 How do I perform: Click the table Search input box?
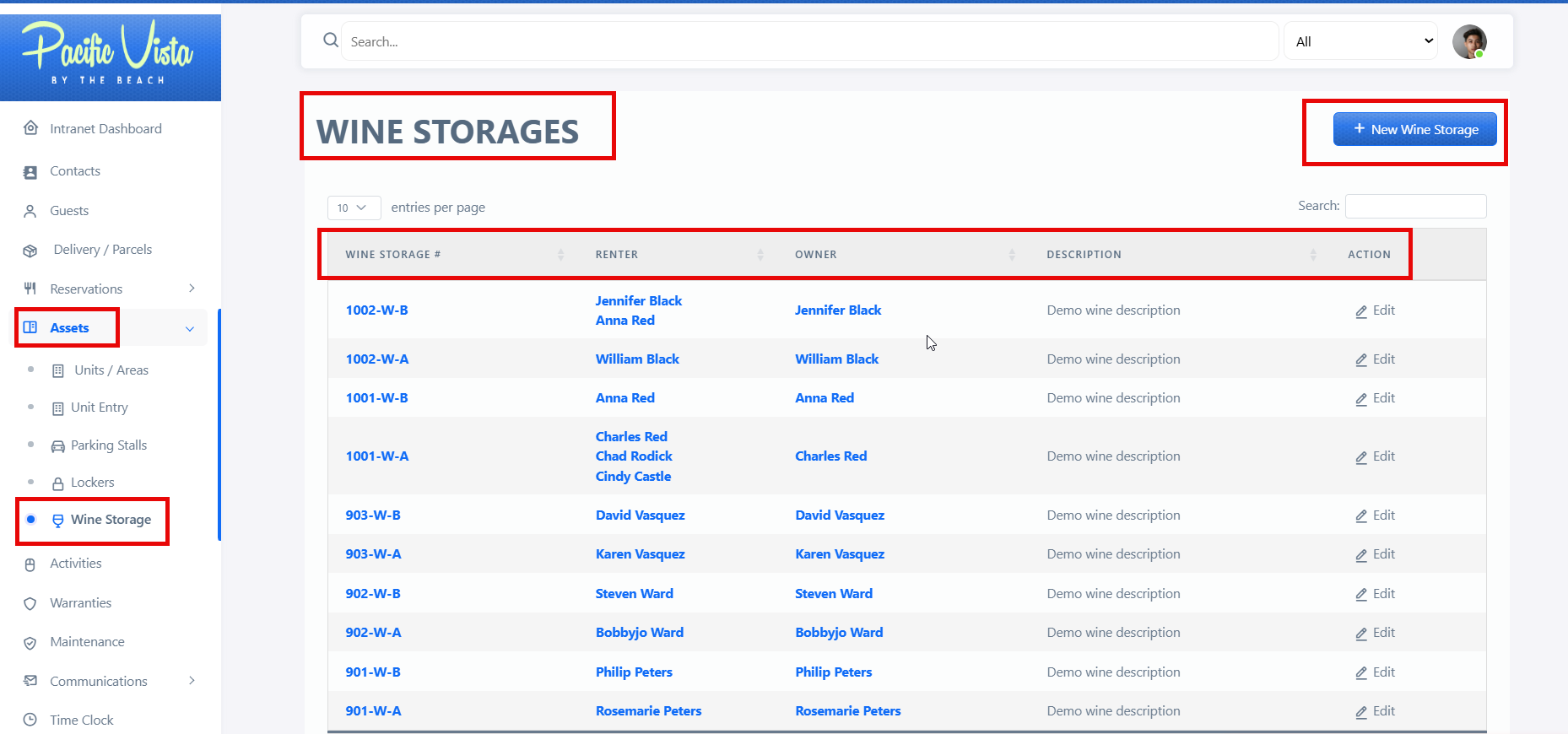coord(1416,206)
